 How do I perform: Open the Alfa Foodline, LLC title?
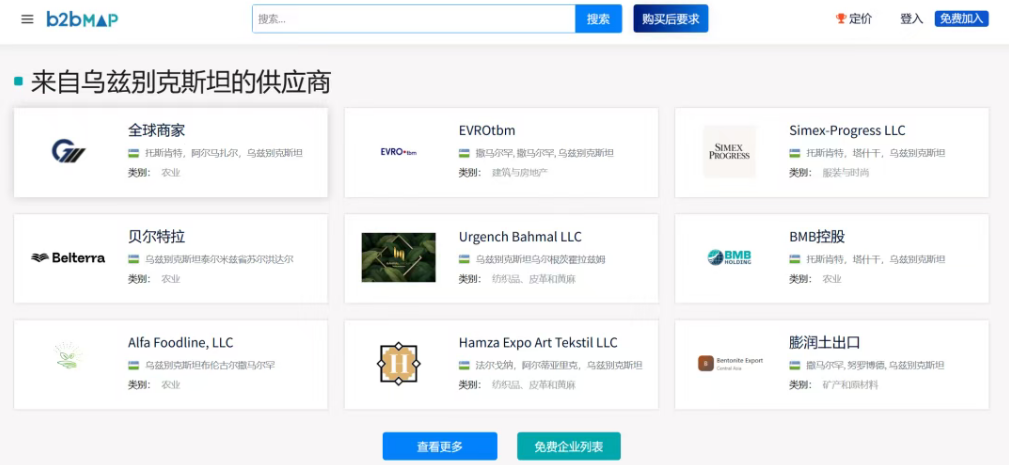[x=180, y=343]
